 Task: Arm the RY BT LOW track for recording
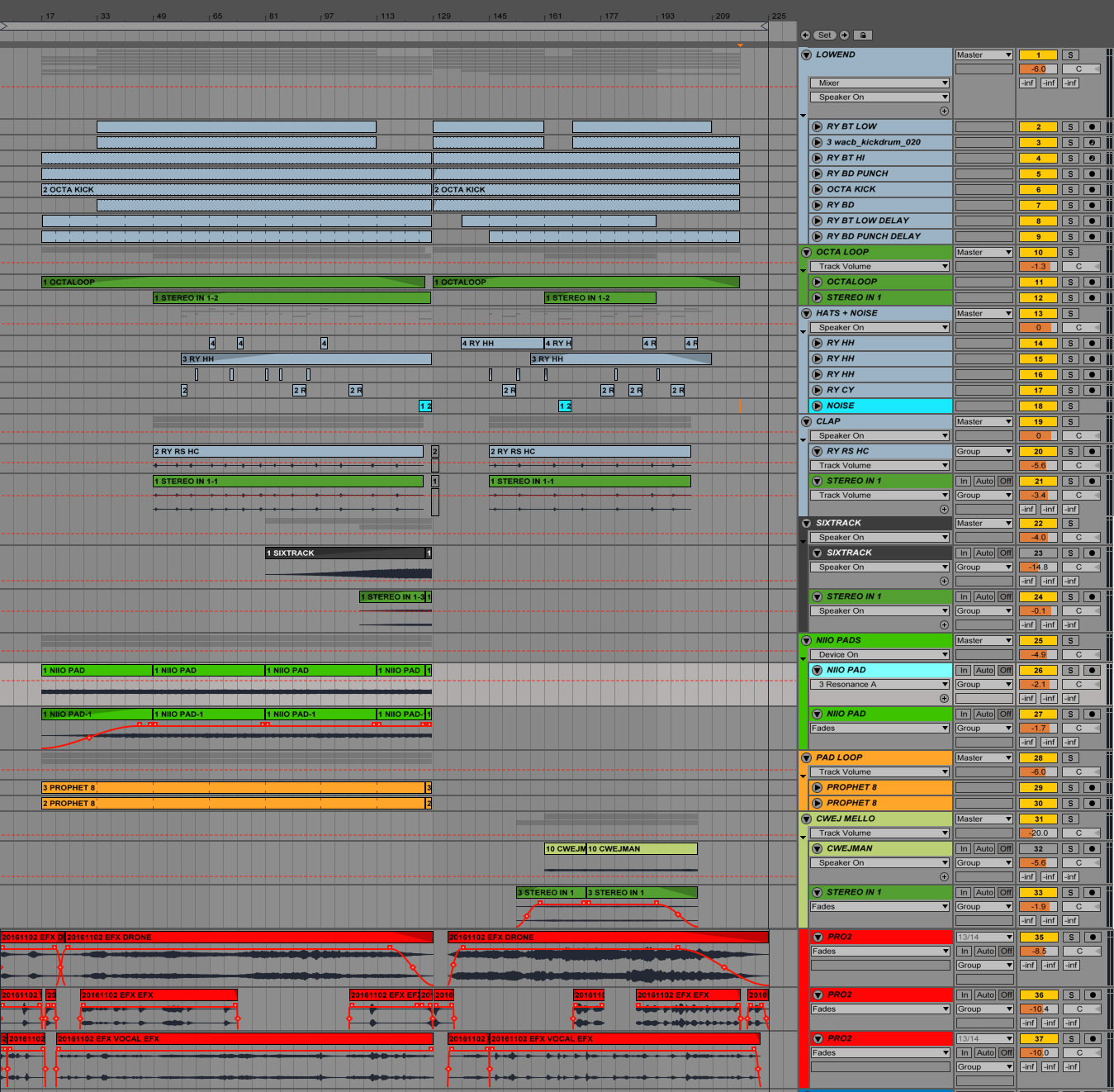click(1092, 127)
